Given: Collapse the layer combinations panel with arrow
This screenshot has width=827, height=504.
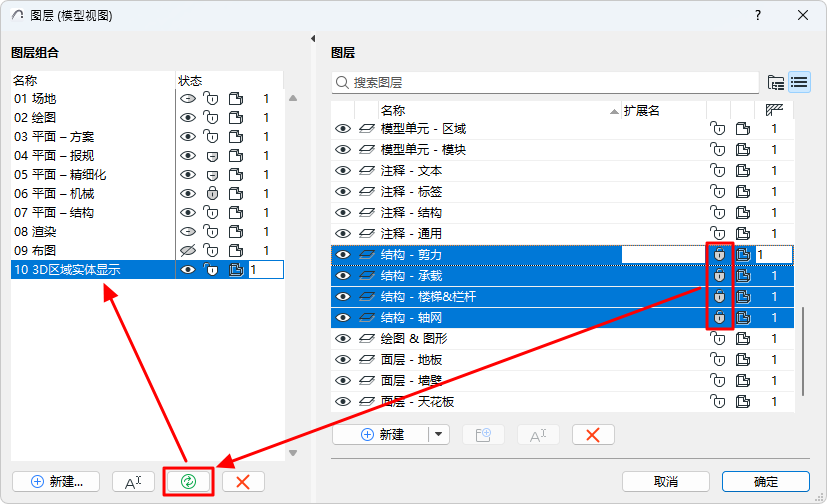Looking at the screenshot, I should 313,38.
